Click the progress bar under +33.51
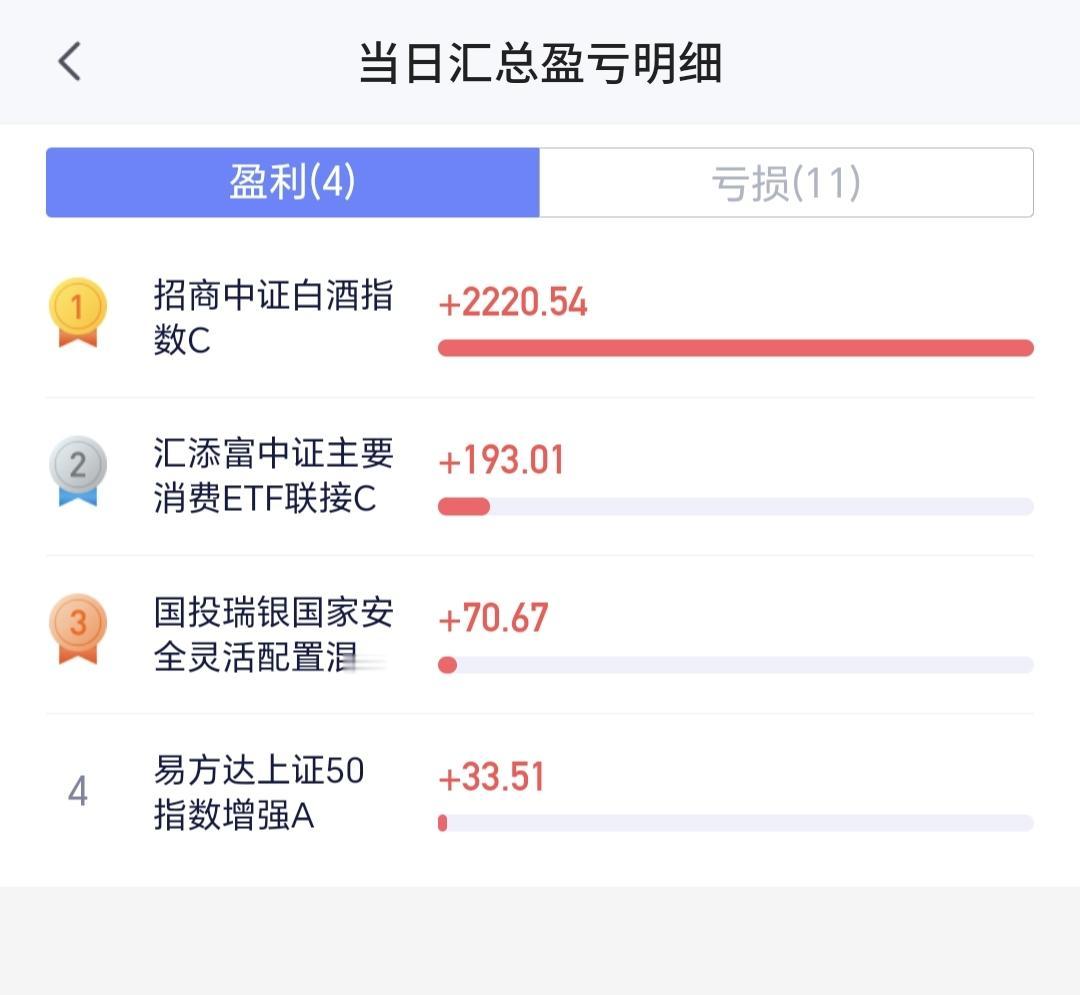1080x995 pixels. click(736, 823)
